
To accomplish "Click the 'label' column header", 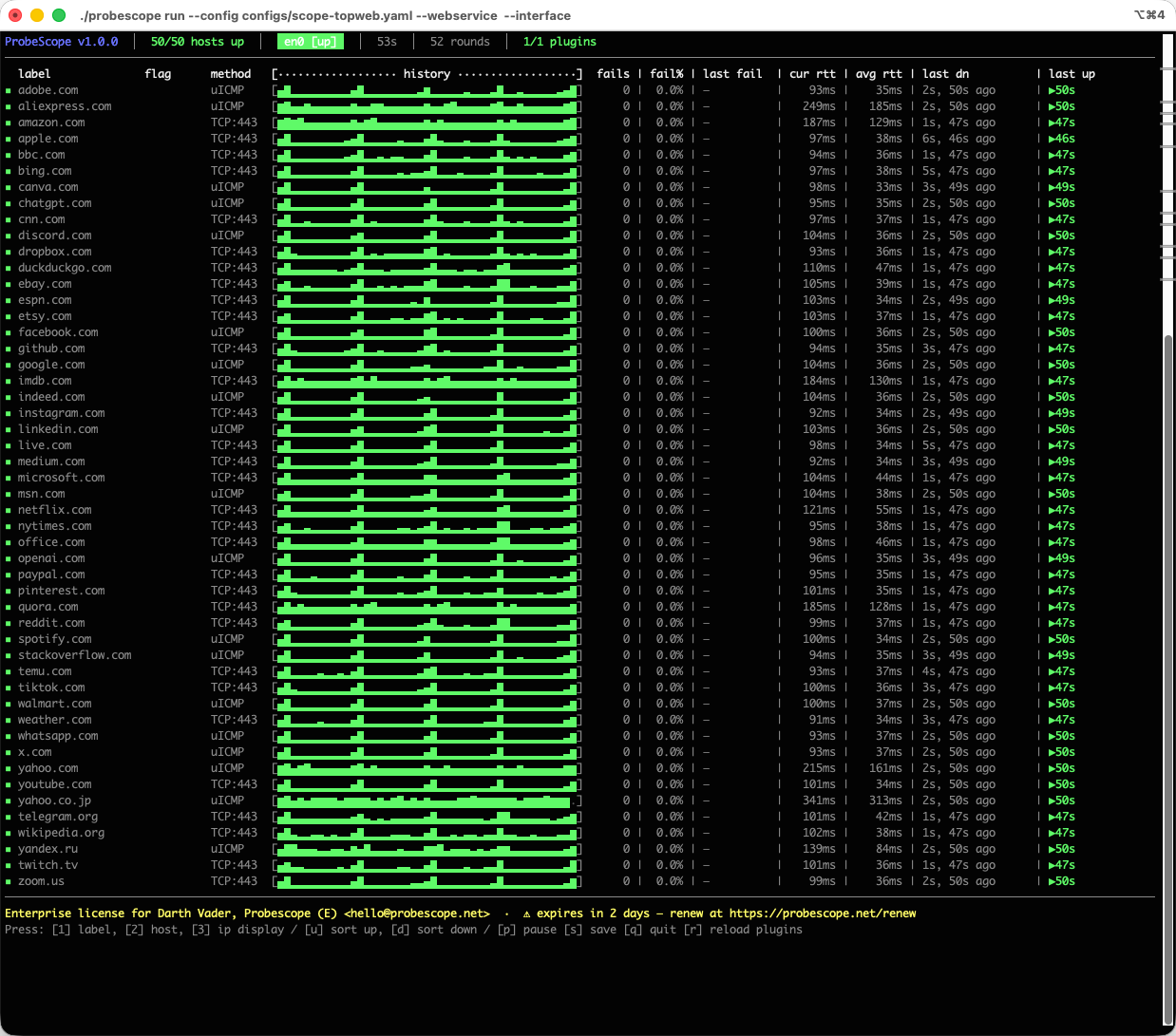I will coord(34,74).
